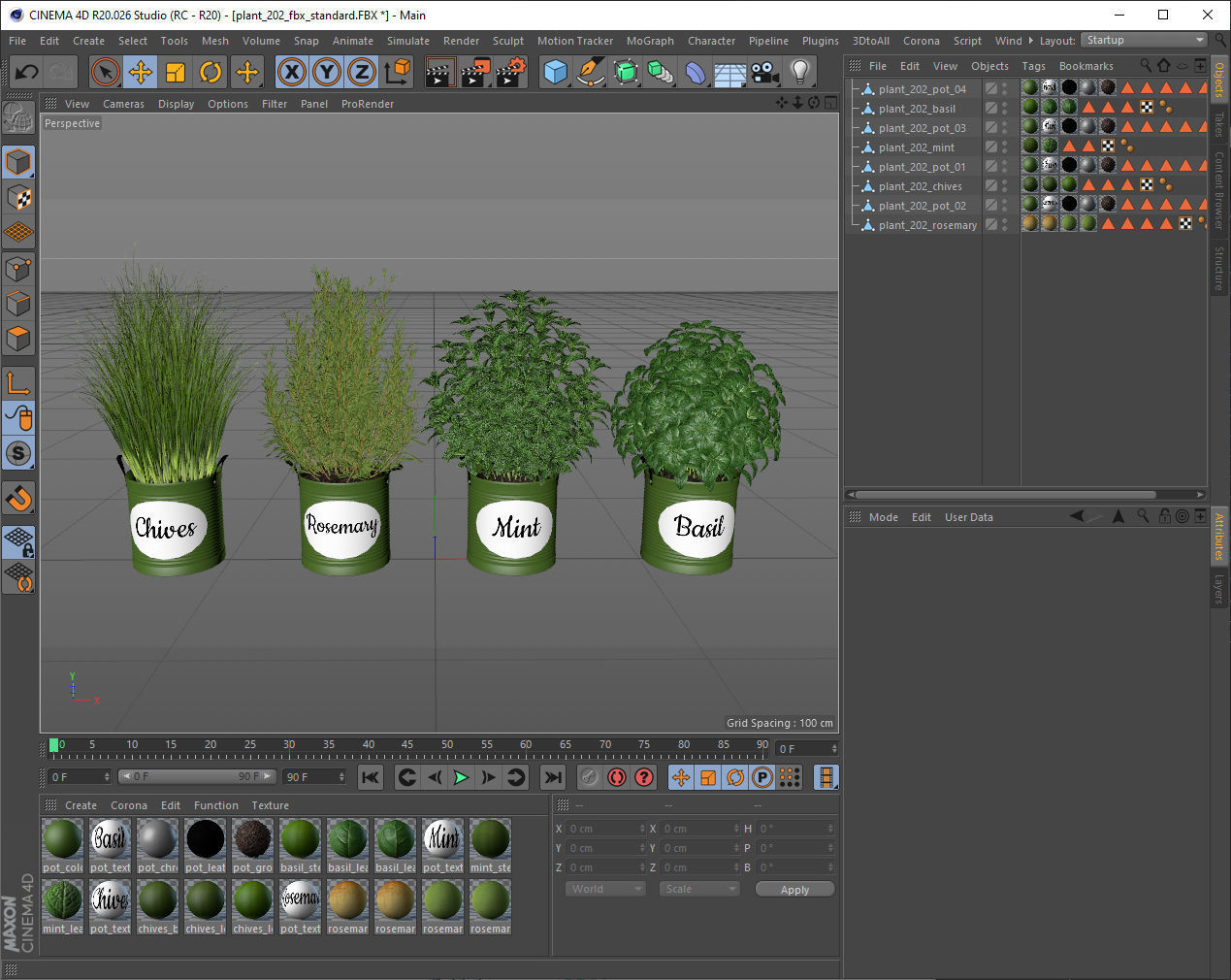Open Material Manager Texture menu
This screenshot has height=980, width=1231.
click(x=270, y=805)
